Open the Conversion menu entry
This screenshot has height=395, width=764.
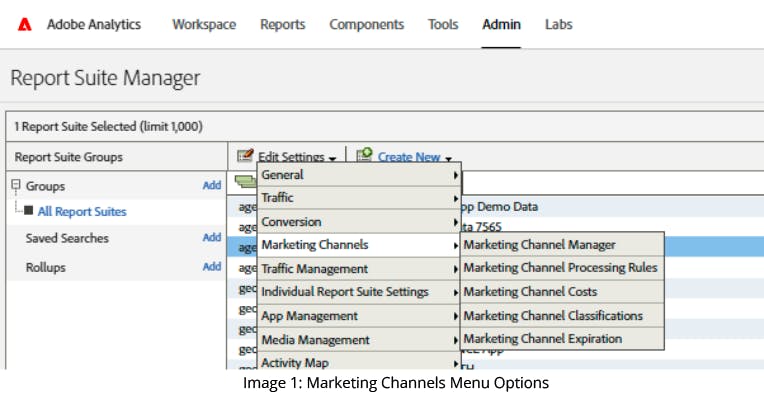point(359,222)
